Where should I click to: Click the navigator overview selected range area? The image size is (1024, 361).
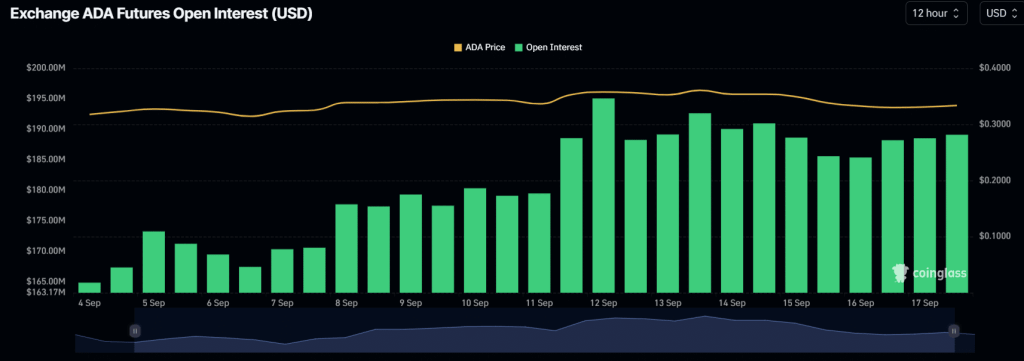544,331
